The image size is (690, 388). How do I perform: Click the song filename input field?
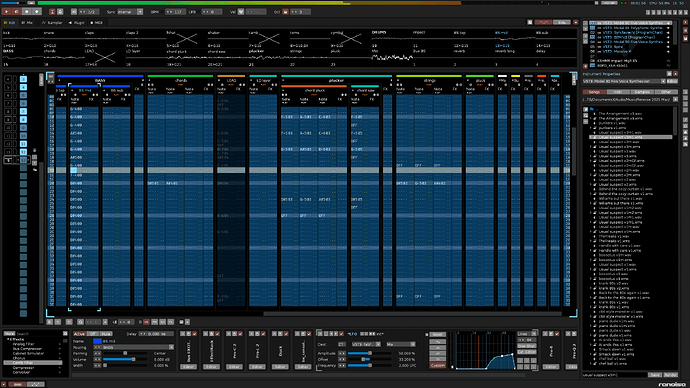click(x=614, y=375)
